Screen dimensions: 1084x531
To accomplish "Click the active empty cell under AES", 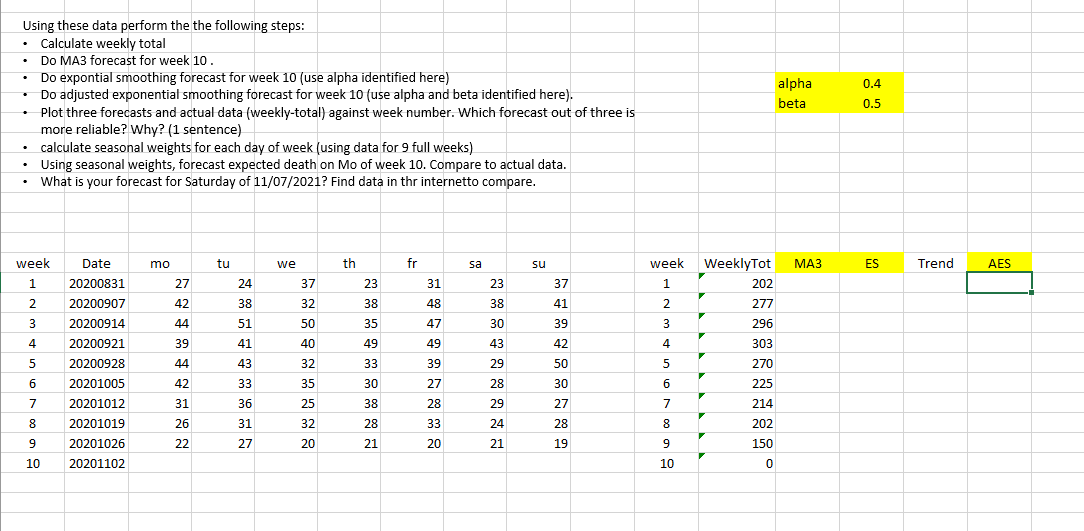I will pos(999,283).
